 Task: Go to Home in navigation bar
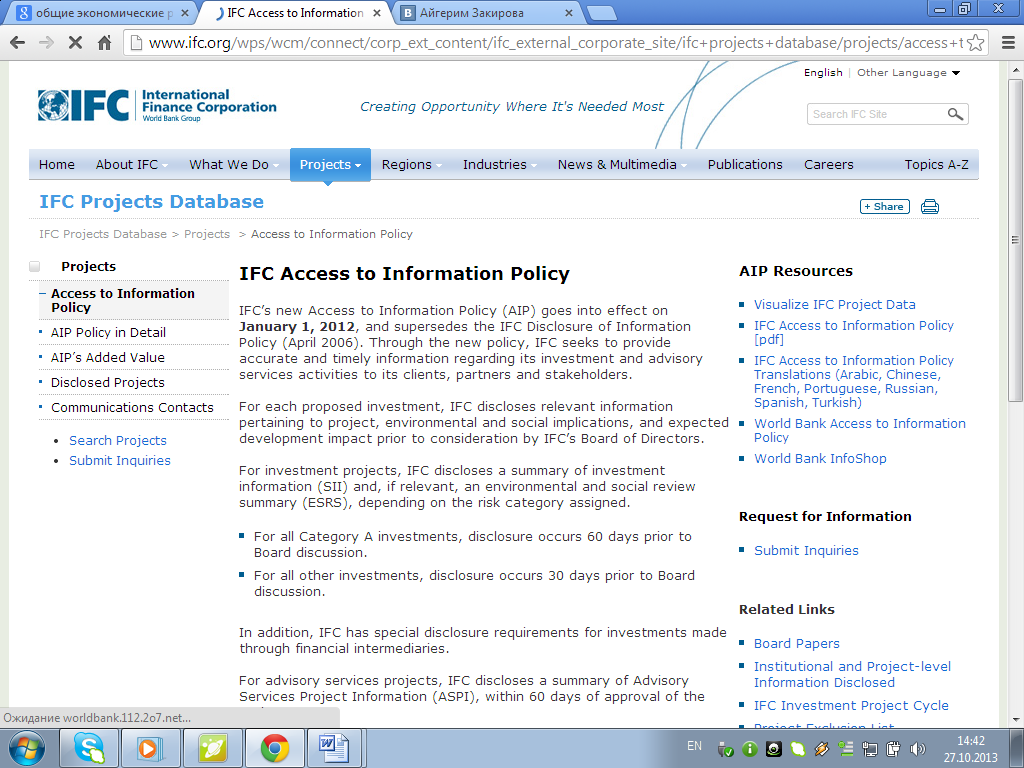pos(57,165)
